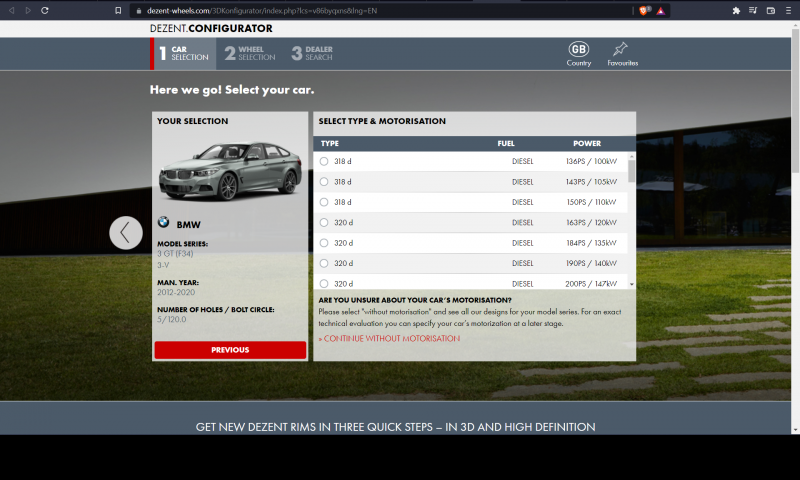
Task: Click the DEZENT.CONFIGURATOR logo
Action: pyautogui.click(x=211, y=29)
